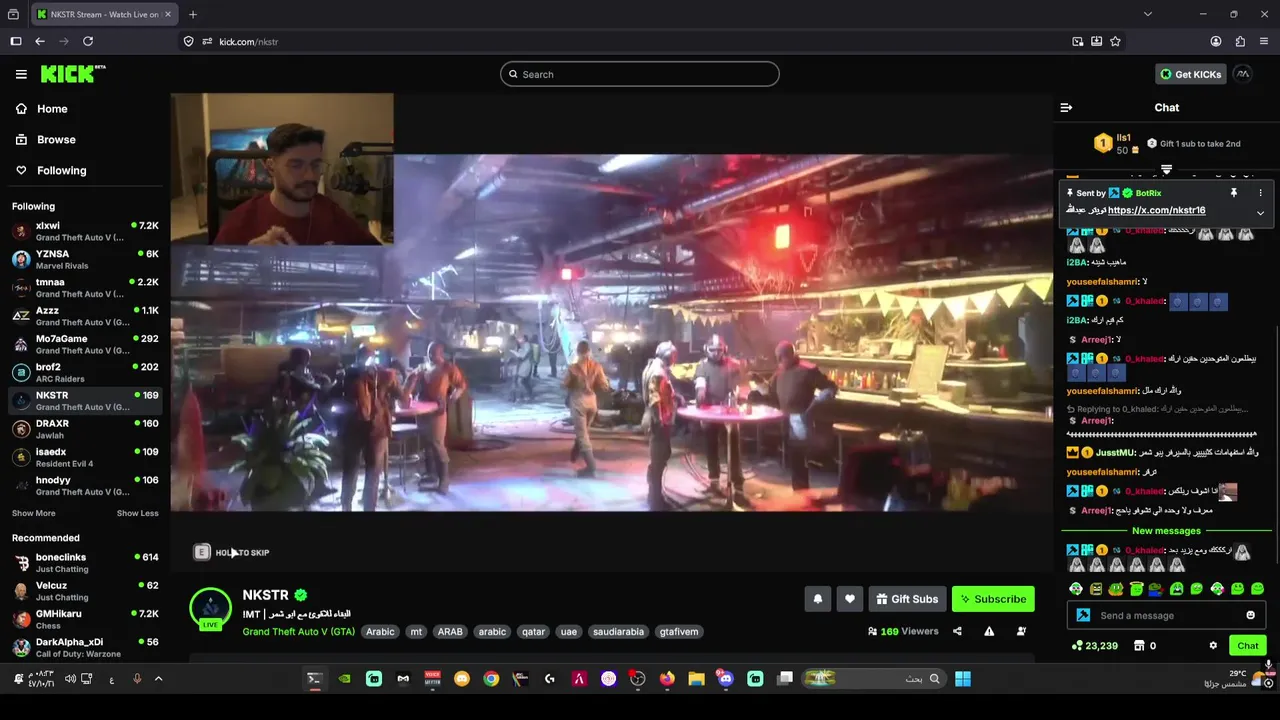Open Azzz channel in Following list
Screen dimensions: 1280x720
click(x=85, y=316)
